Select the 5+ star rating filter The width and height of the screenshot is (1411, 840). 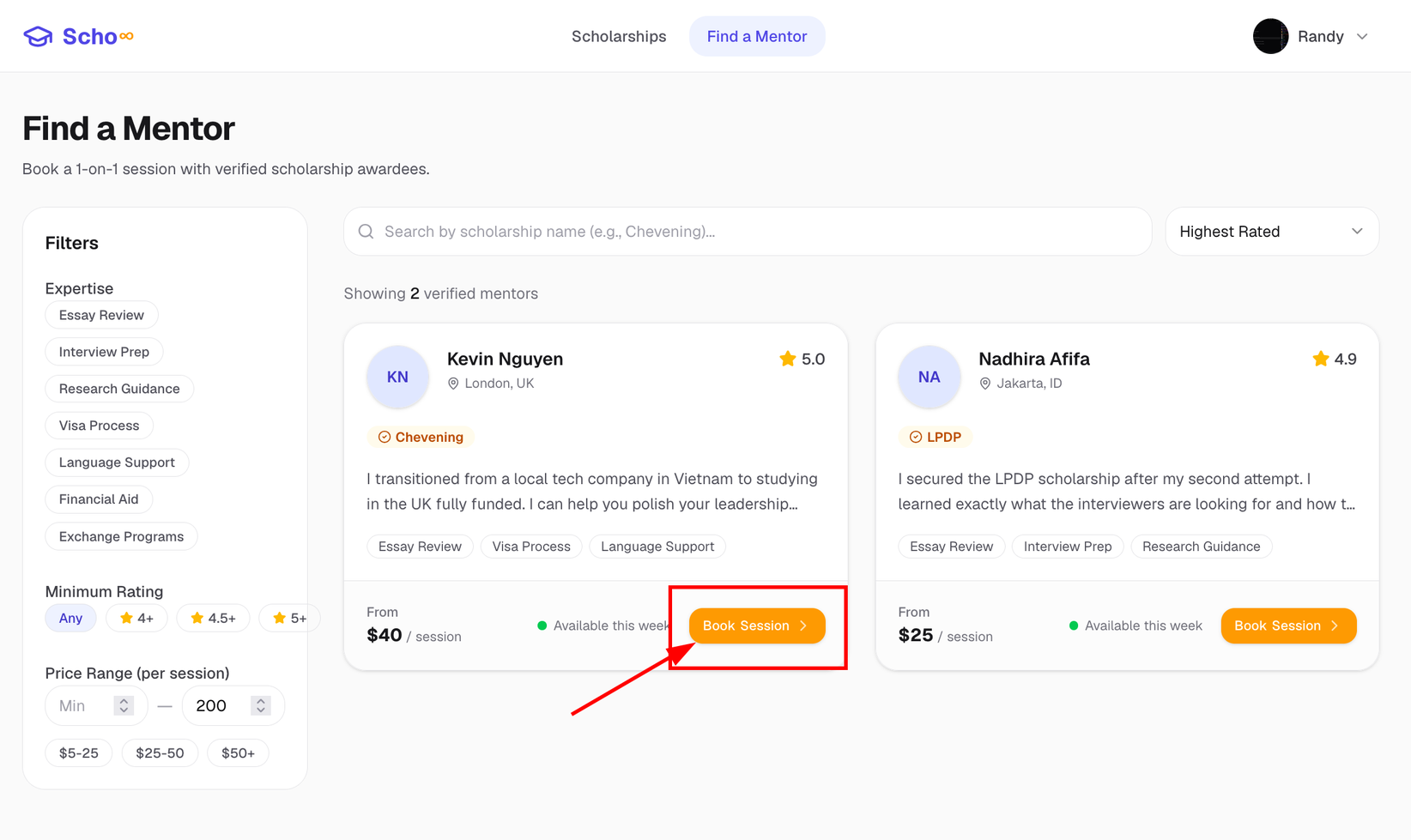pos(289,618)
